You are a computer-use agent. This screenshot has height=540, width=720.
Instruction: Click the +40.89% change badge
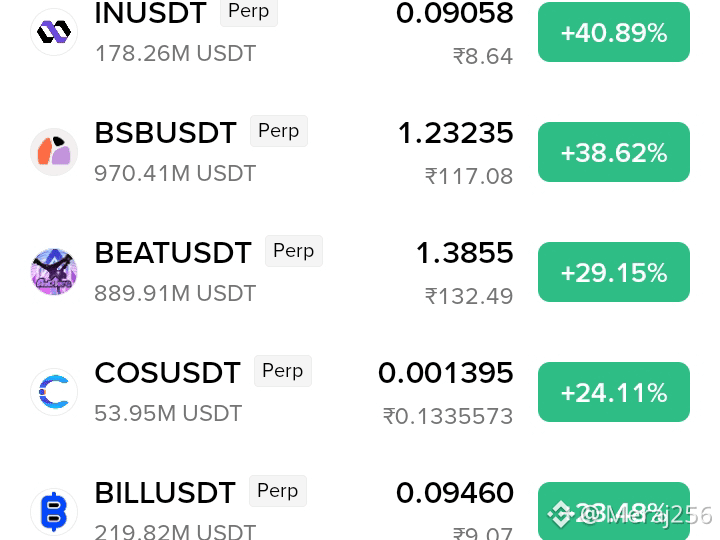[613, 32]
